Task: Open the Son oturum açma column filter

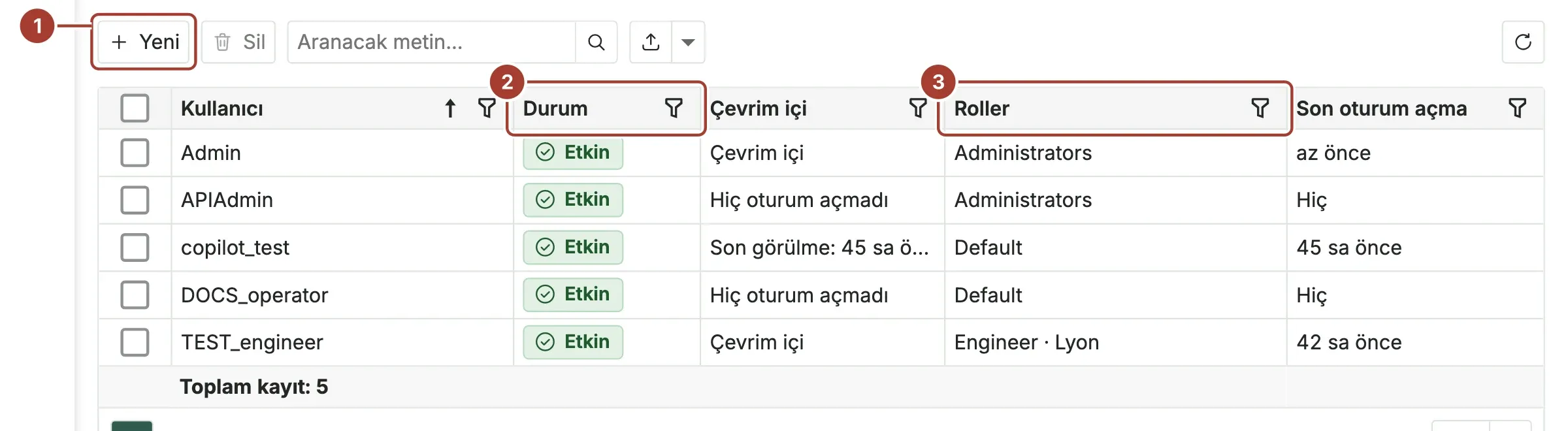Action: pyautogui.click(x=1518, y=108)
